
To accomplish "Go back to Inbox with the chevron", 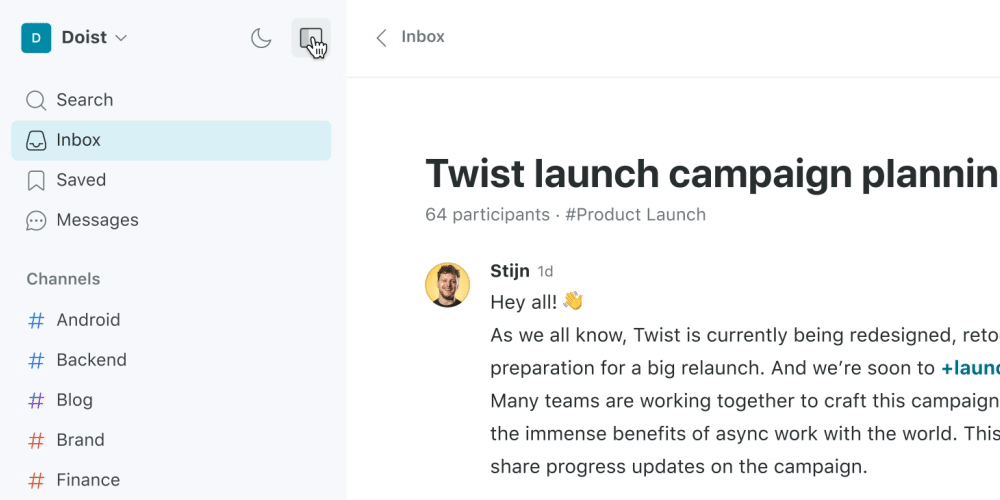I will point(381,38).
